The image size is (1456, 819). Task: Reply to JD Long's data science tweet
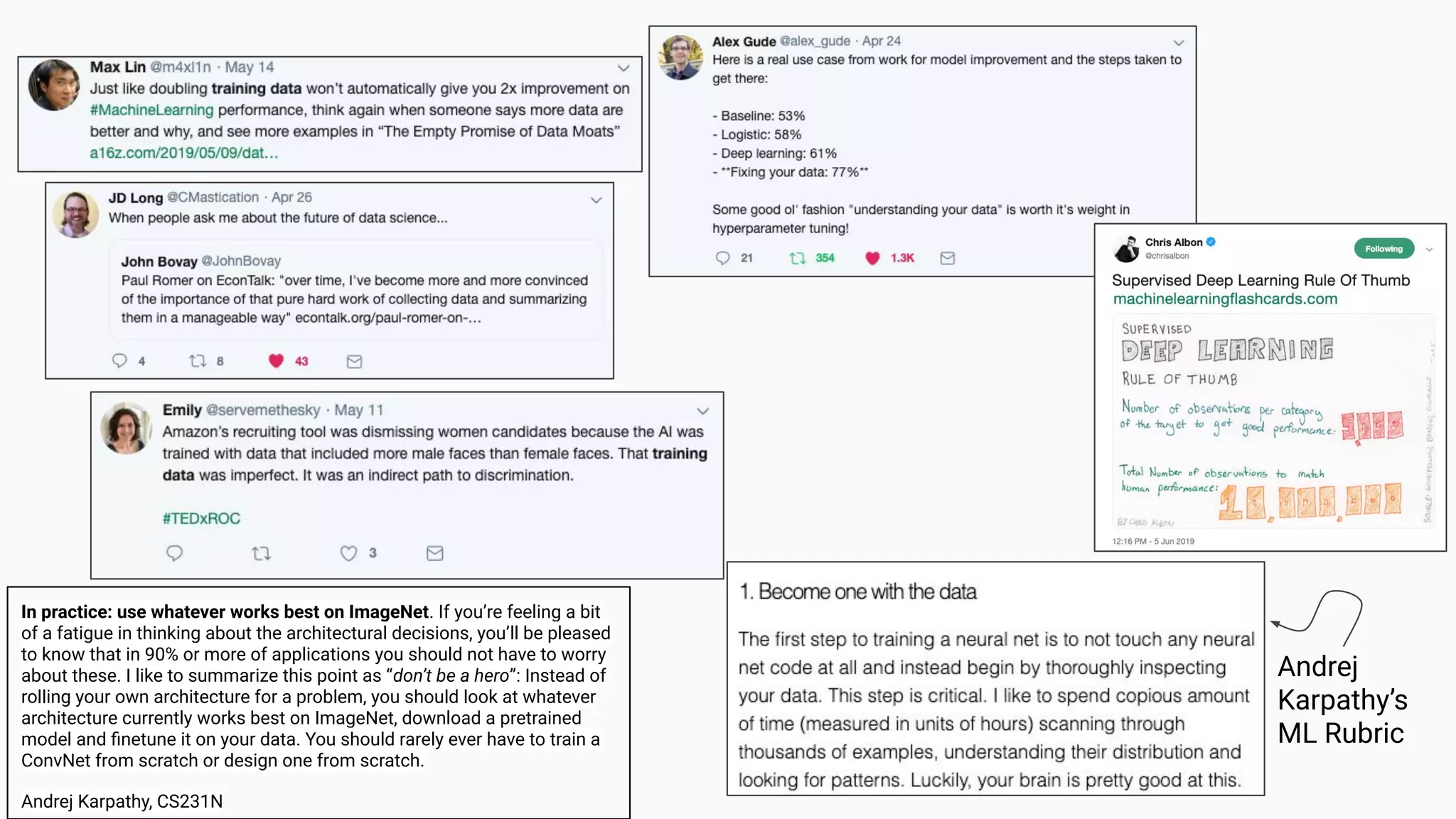(x=119, y=361)
